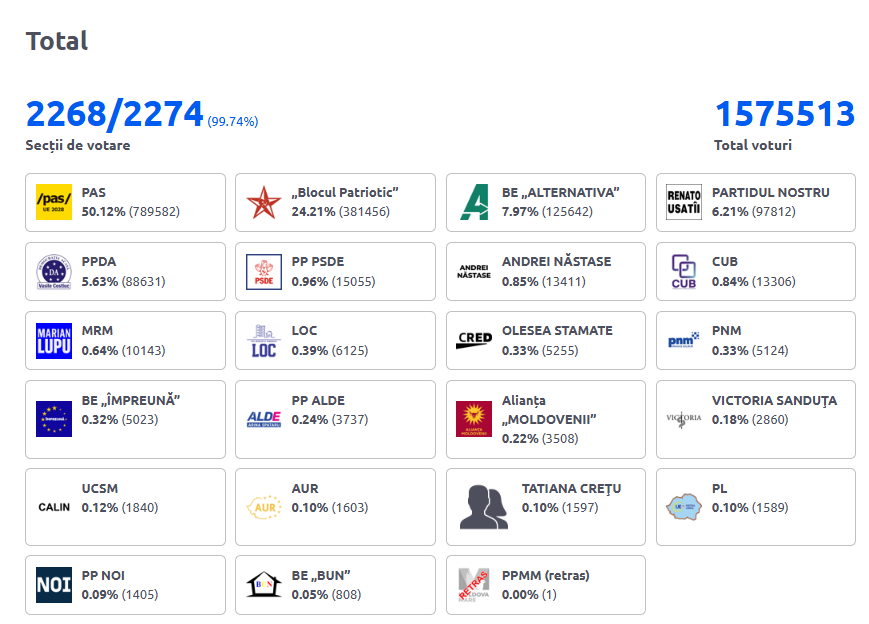Image resolution: width=869 pixels, height=624 pixels.
Task: Click AUR result 0.10% (1603)
Action: 330,508
